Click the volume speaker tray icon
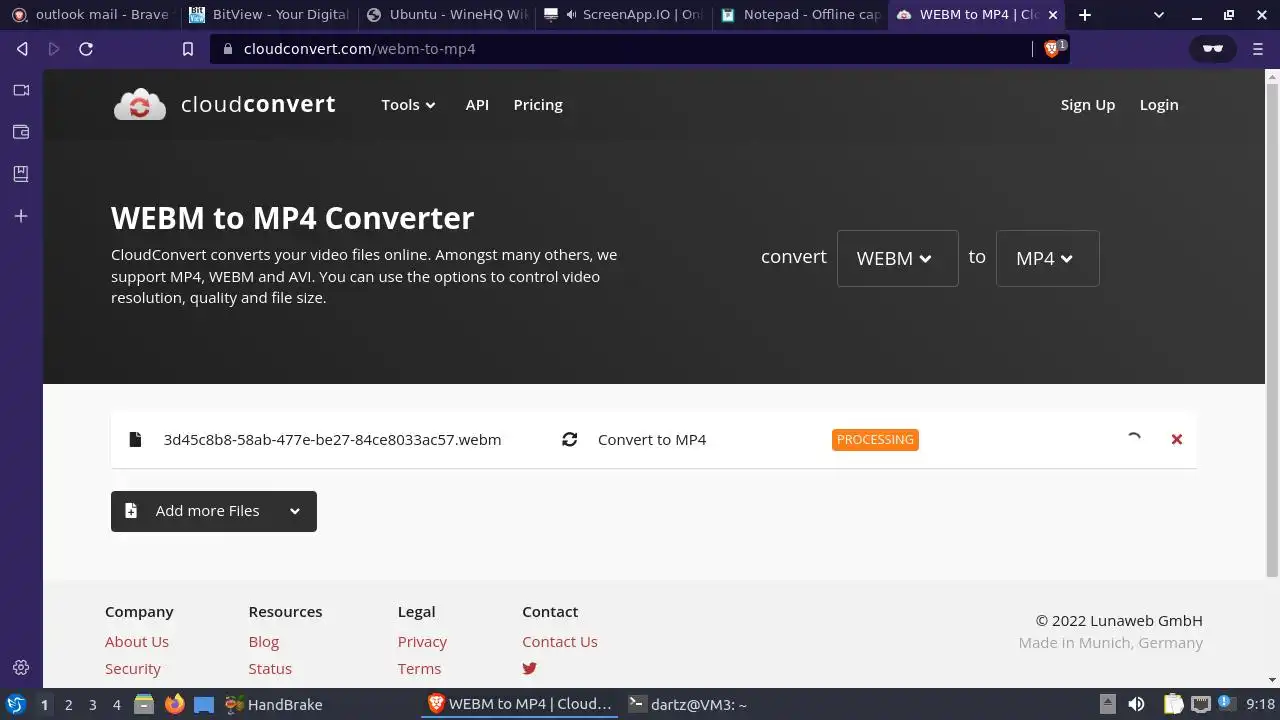The image size is (1280, 720). pos(1136,704)
